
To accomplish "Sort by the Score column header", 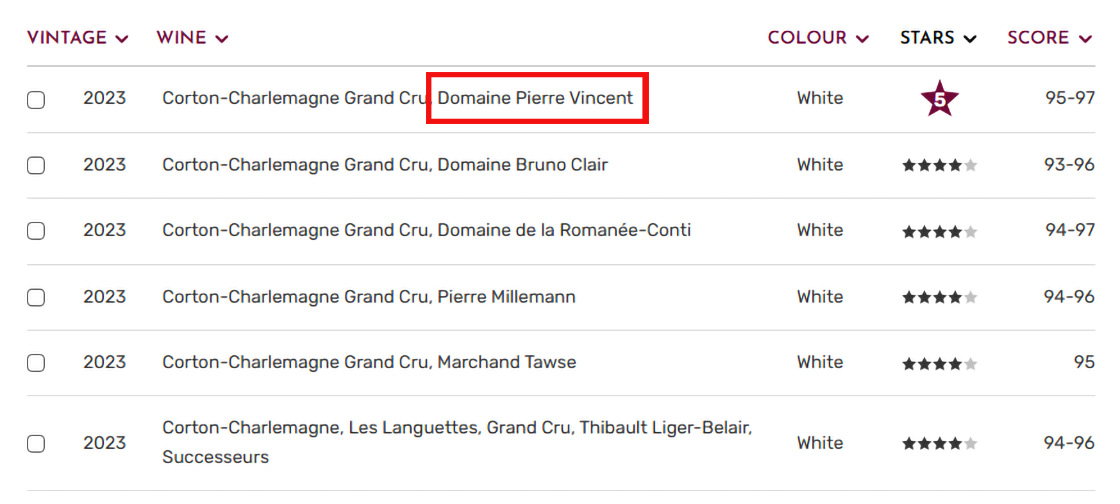I will click(x=1050, y=38).
